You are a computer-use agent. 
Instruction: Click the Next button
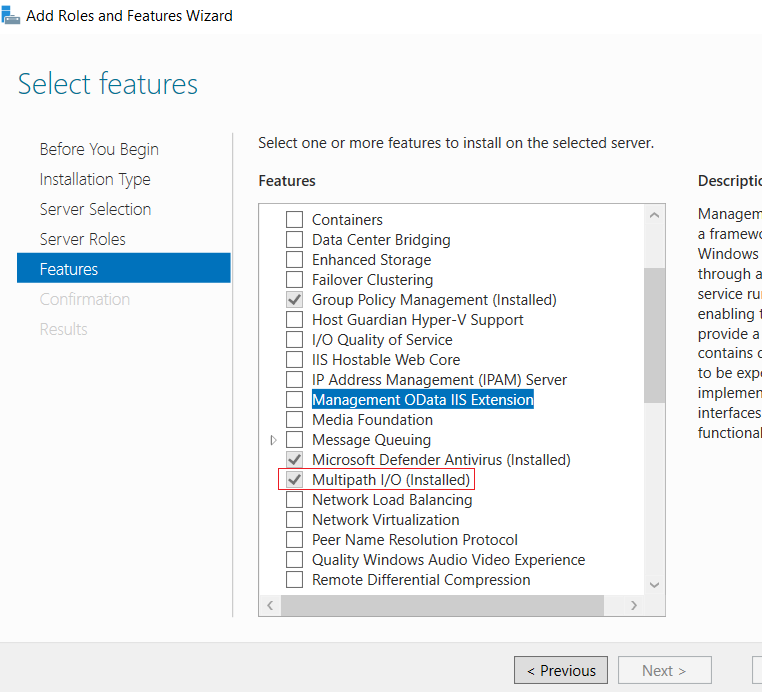click(664, 671)
